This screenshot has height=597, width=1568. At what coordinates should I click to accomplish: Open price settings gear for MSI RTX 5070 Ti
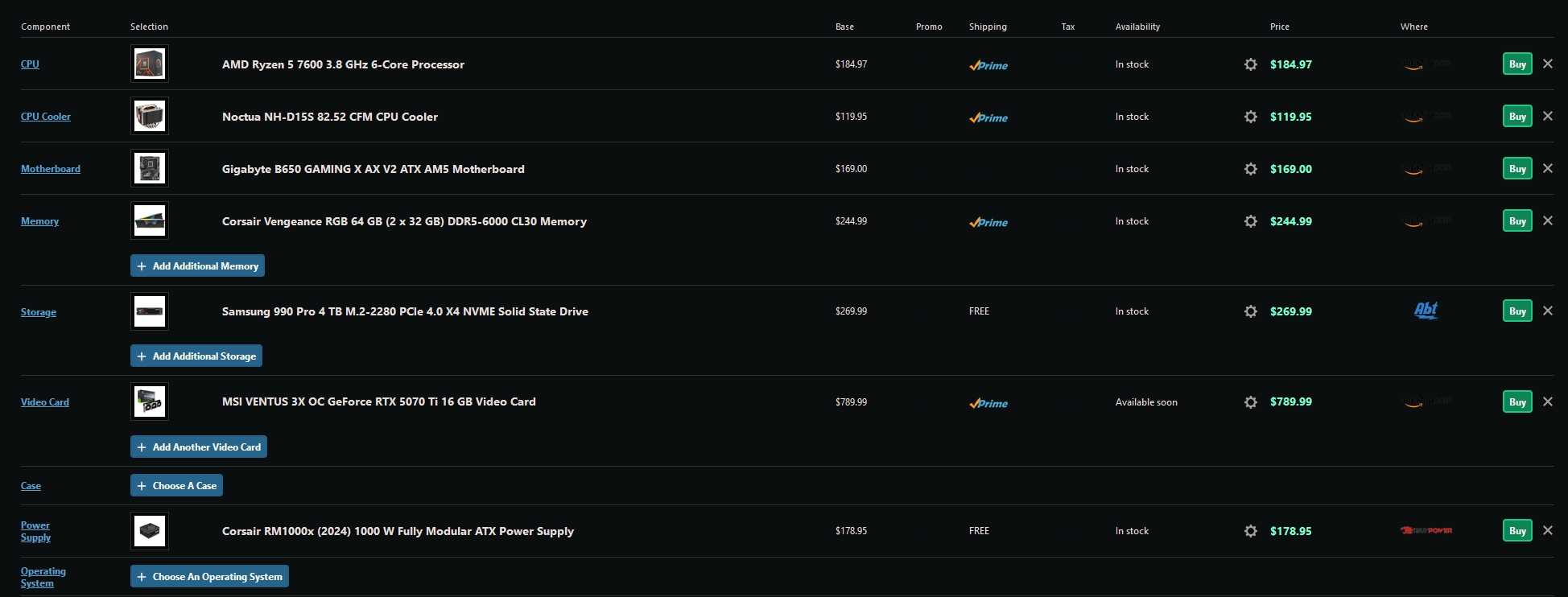(x=1250, y=401)
